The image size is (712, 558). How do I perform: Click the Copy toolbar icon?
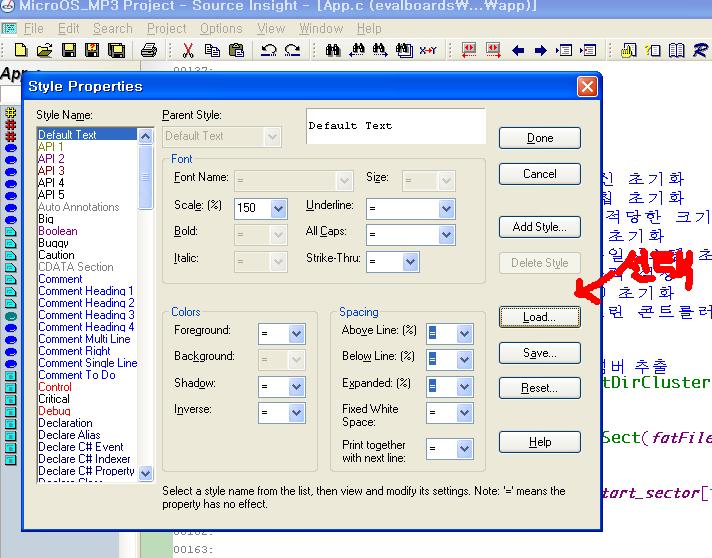[212, 50]
